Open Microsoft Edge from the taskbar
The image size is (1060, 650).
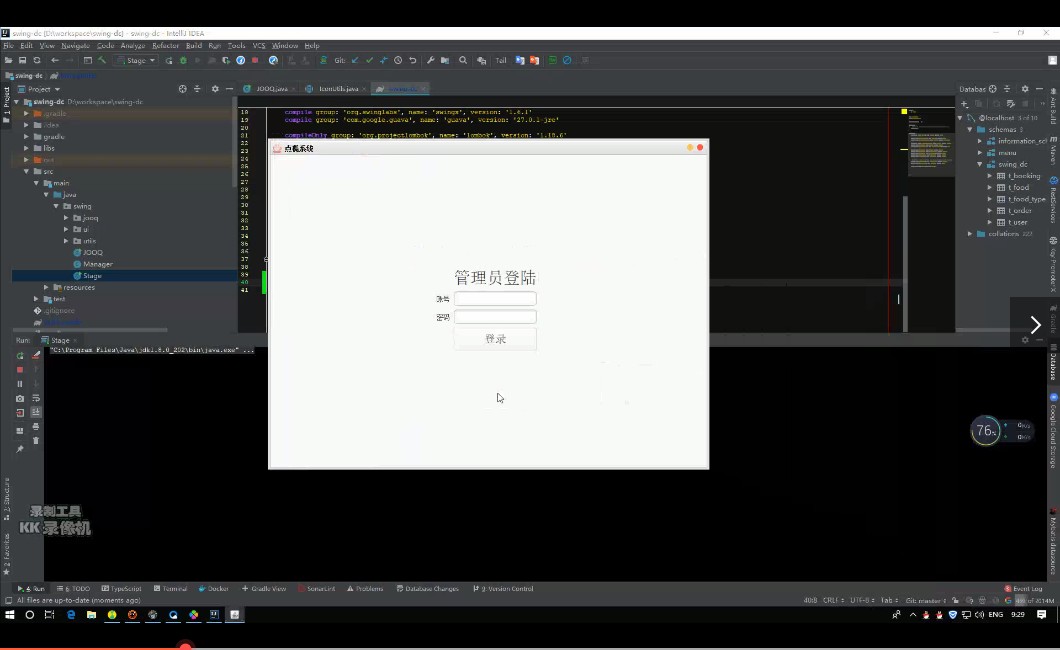point(71,615)
